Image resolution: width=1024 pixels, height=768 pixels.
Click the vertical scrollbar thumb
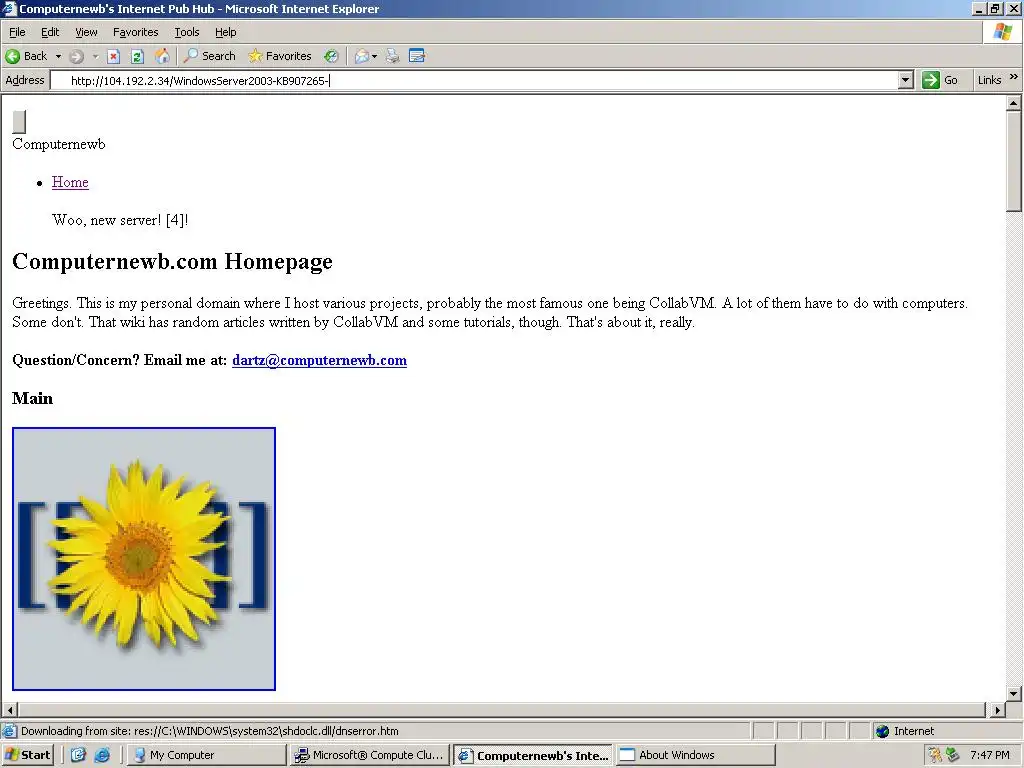1014,161
